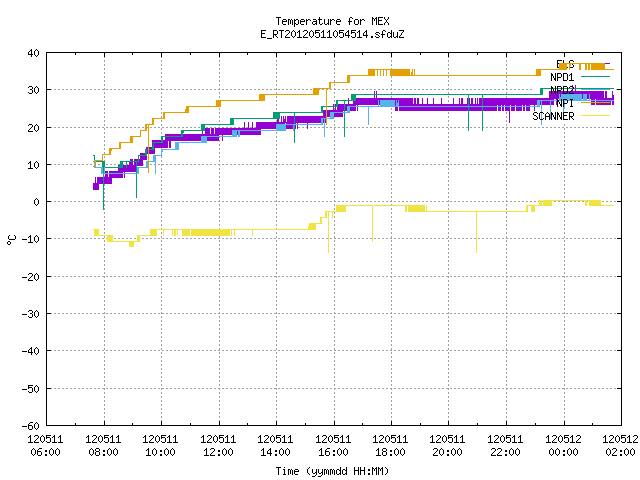
Task: Click the x-axis tick label 120511 20:00
Action: pyautogui.click(x=448, y=446)
